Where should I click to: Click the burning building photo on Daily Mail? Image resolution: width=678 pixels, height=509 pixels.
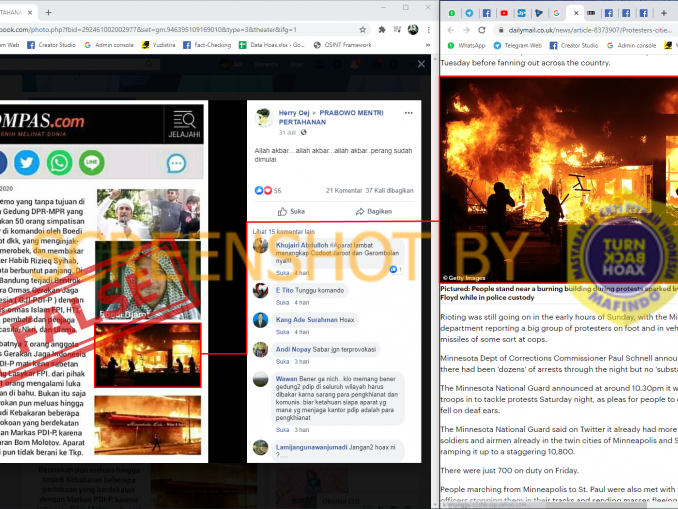(x=559, y=180)
